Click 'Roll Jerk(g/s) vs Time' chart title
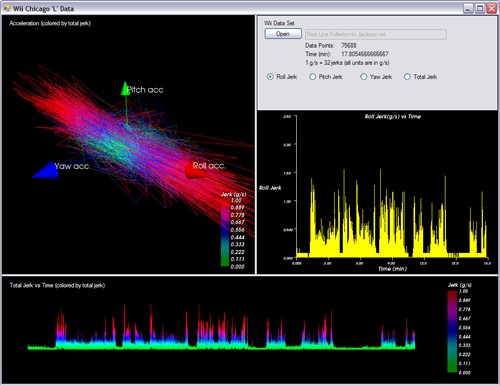This screenshot has height=385, width=500. (393, 116)
